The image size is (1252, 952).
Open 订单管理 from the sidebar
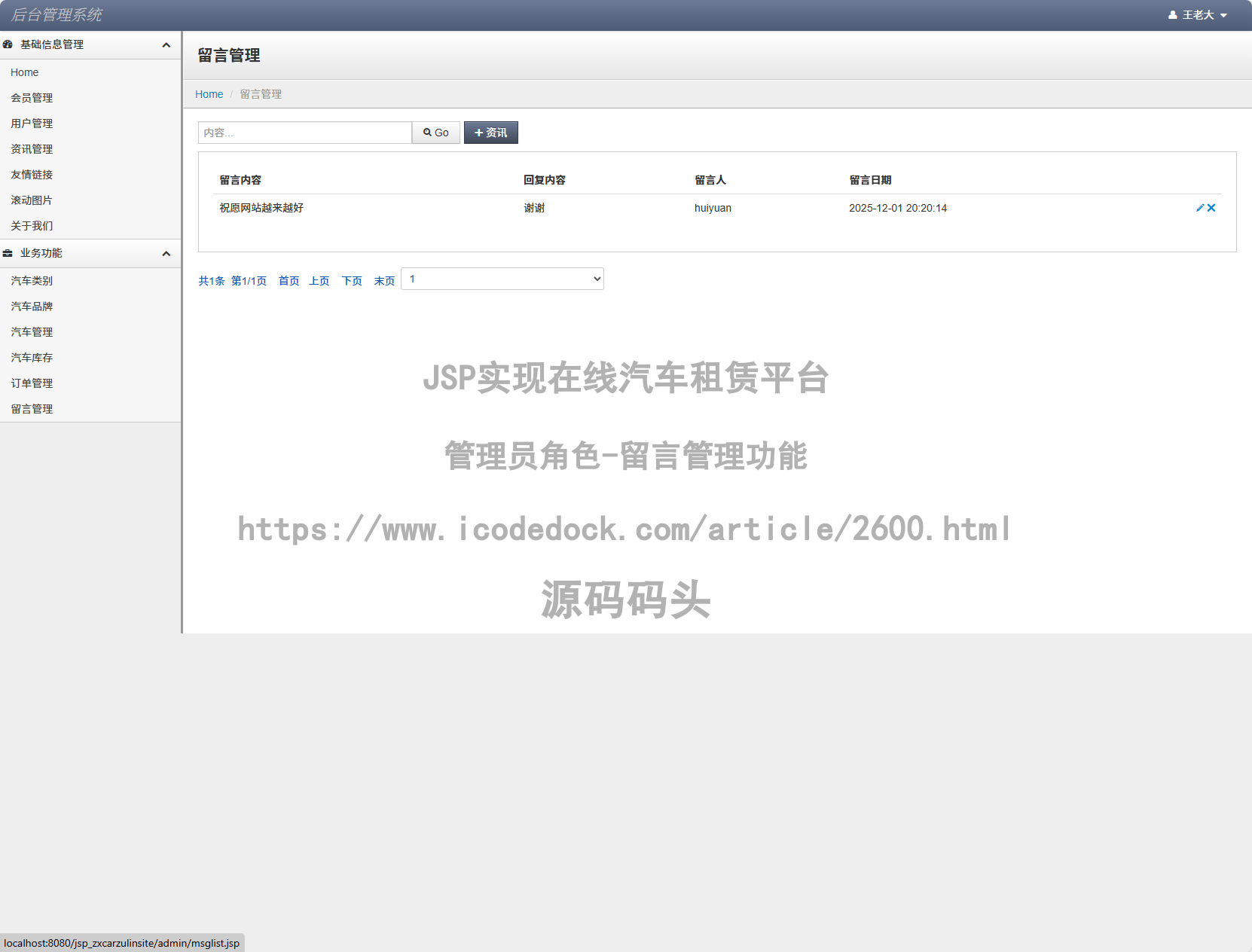32,383
